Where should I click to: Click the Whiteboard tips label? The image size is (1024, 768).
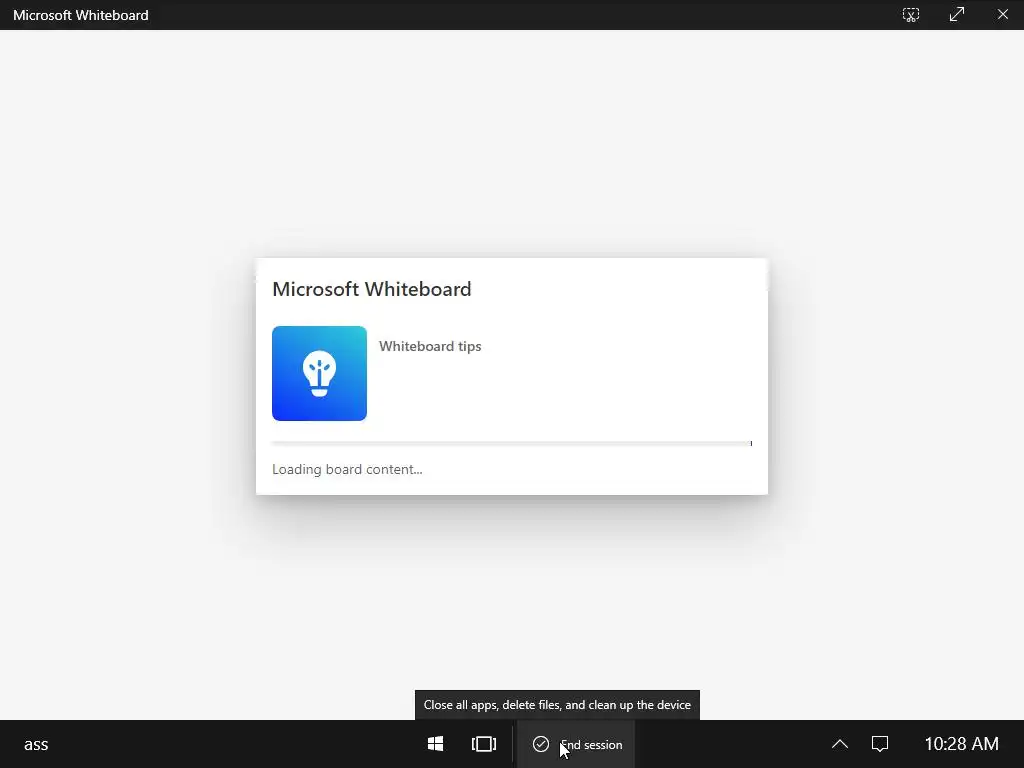pyautogui.click(x=430, y=346)
